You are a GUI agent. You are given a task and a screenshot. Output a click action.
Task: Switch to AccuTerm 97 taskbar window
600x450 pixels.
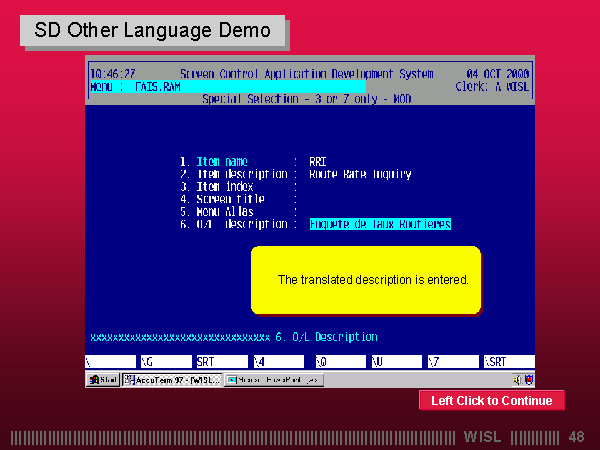point(171,380)
